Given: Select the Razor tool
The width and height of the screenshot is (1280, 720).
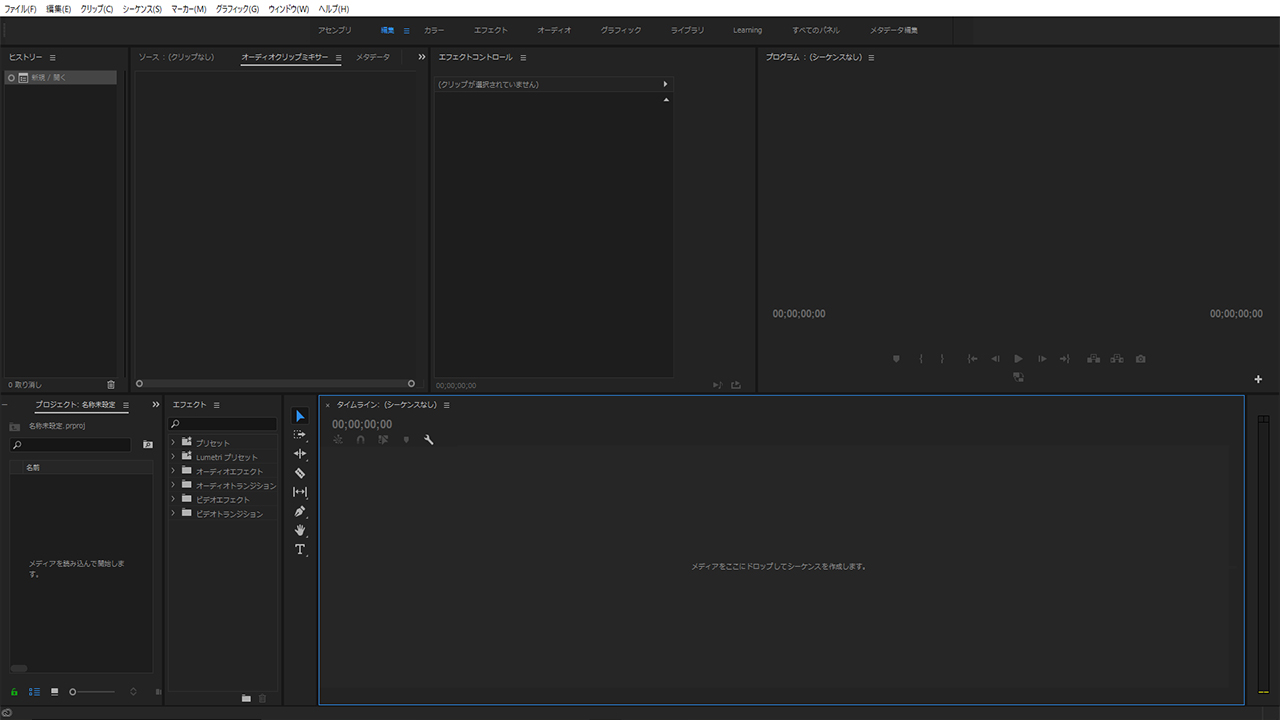Looking at the screenshot, I should click(300, 473).
